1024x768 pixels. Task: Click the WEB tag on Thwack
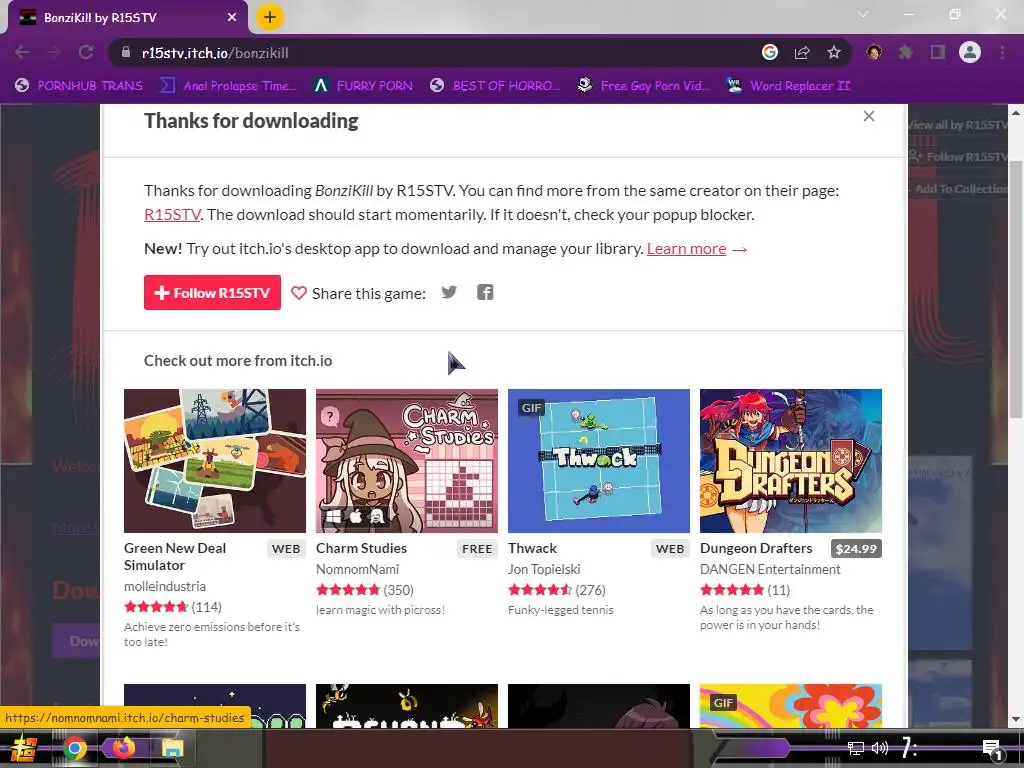pos(670,549)
